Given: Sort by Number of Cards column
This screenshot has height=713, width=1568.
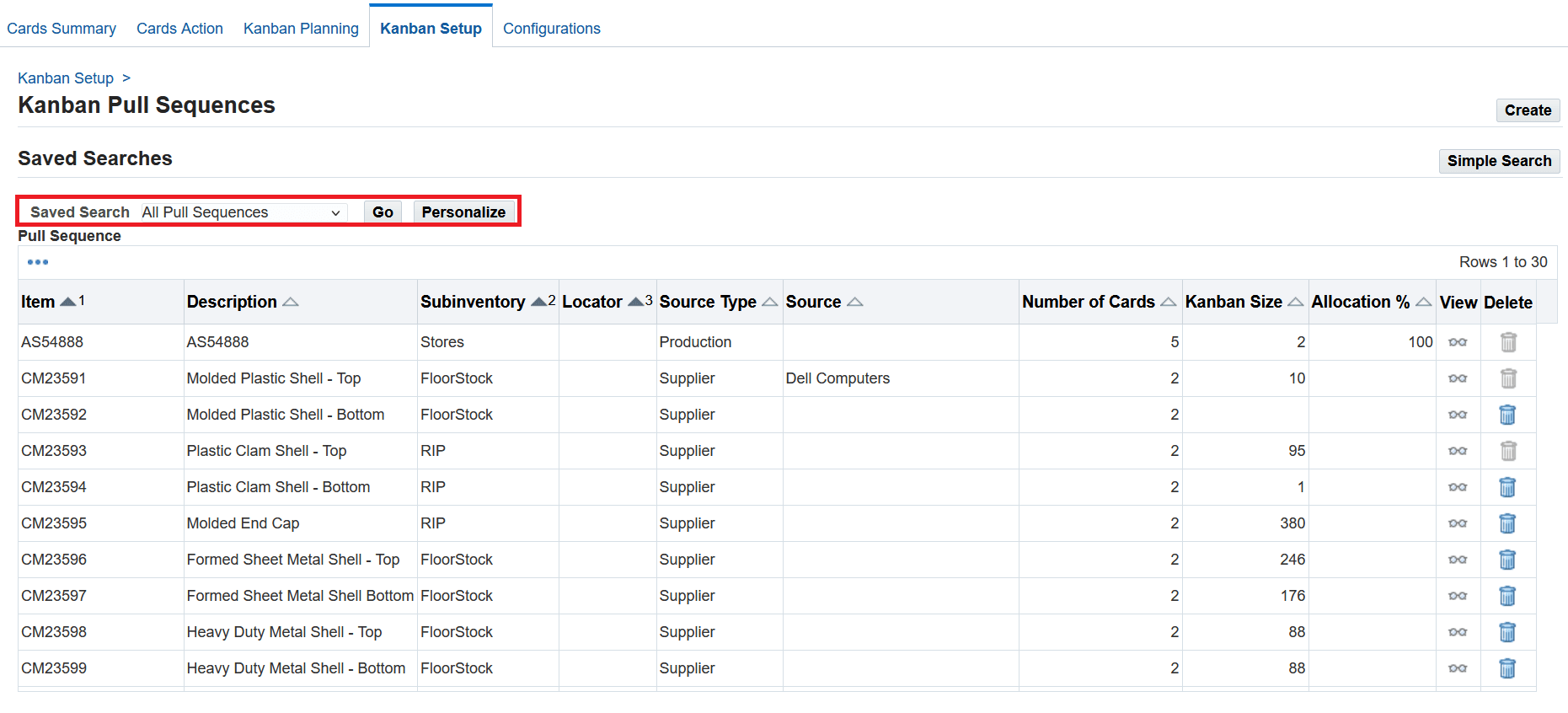Looking at the screenshot, I should coord(1168,302).
